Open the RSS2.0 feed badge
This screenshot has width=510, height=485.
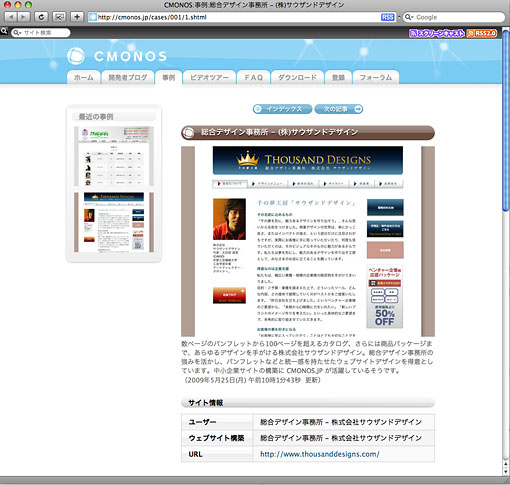[482, 33]
